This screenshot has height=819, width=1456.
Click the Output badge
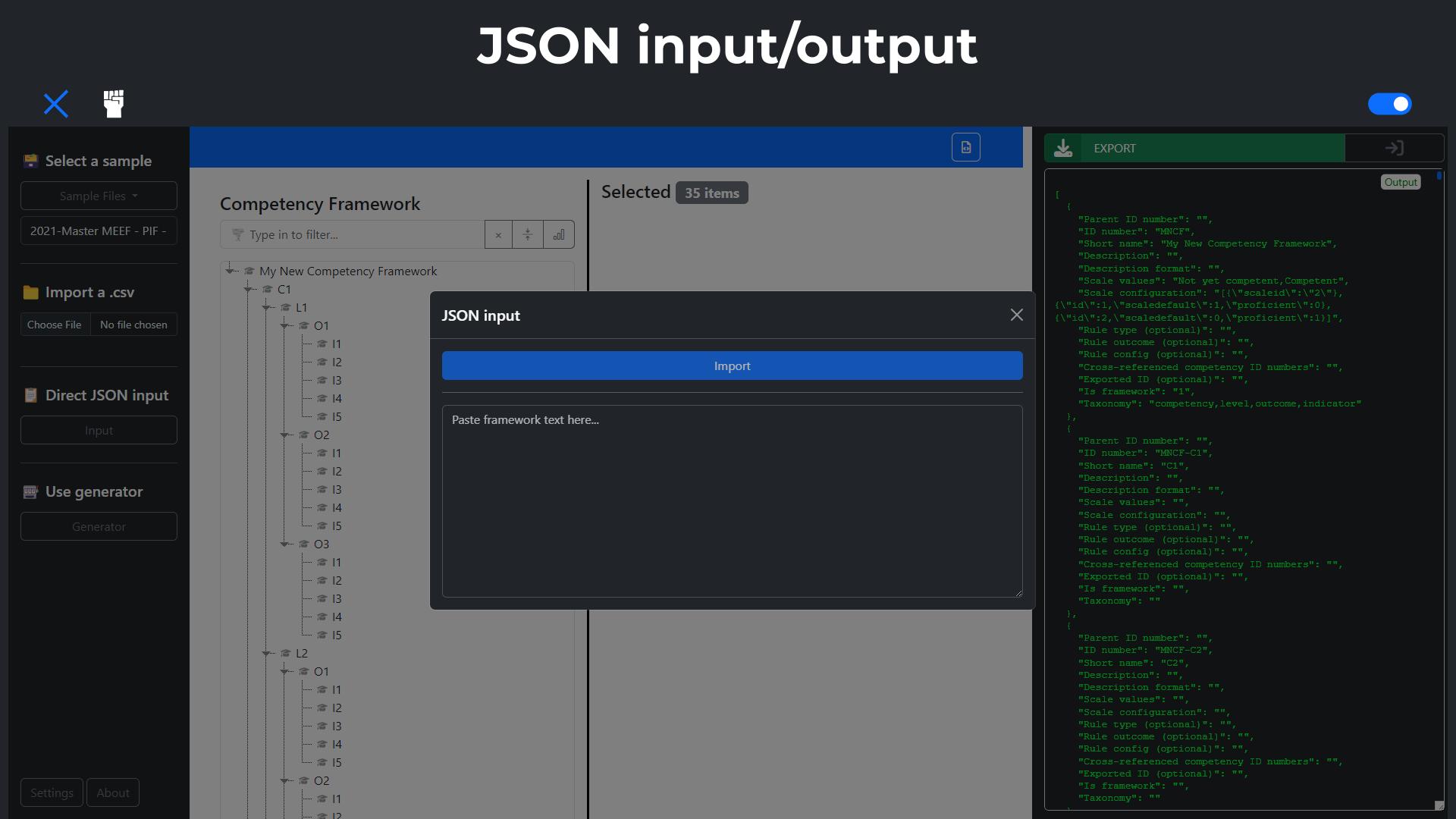coord(1401,182)
